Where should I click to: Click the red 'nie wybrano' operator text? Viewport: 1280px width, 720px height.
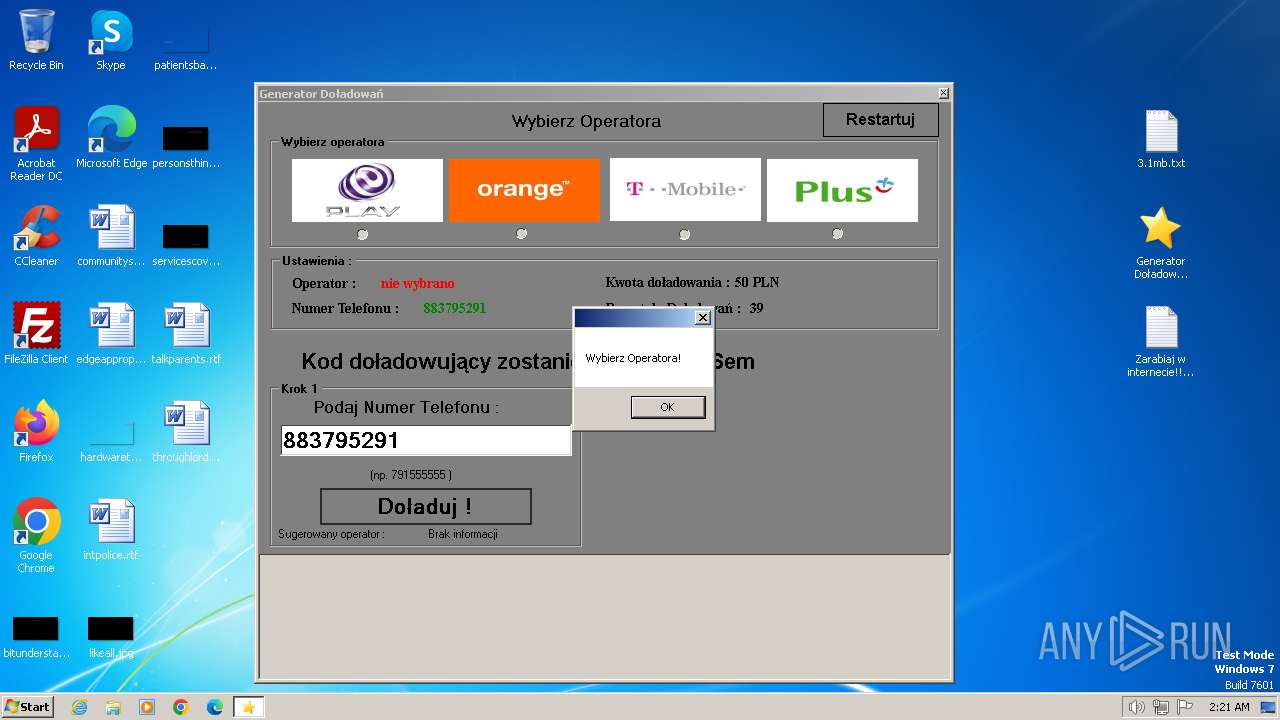tap(417, 283)
